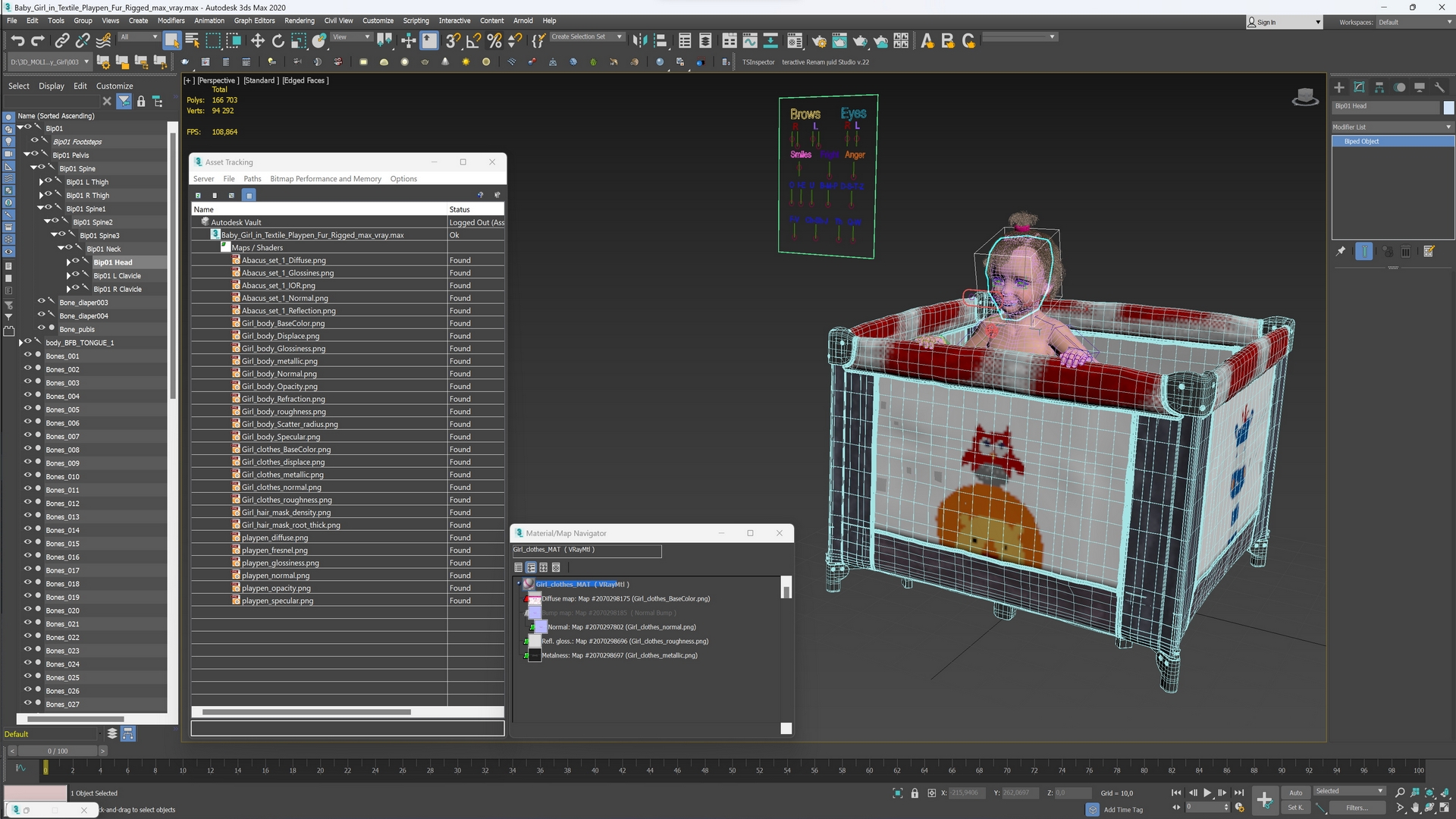This screenshot has width=1456, height=819.
Task: Expand the Bip01 L Thigh node
Action: click(x=41, y=182)
